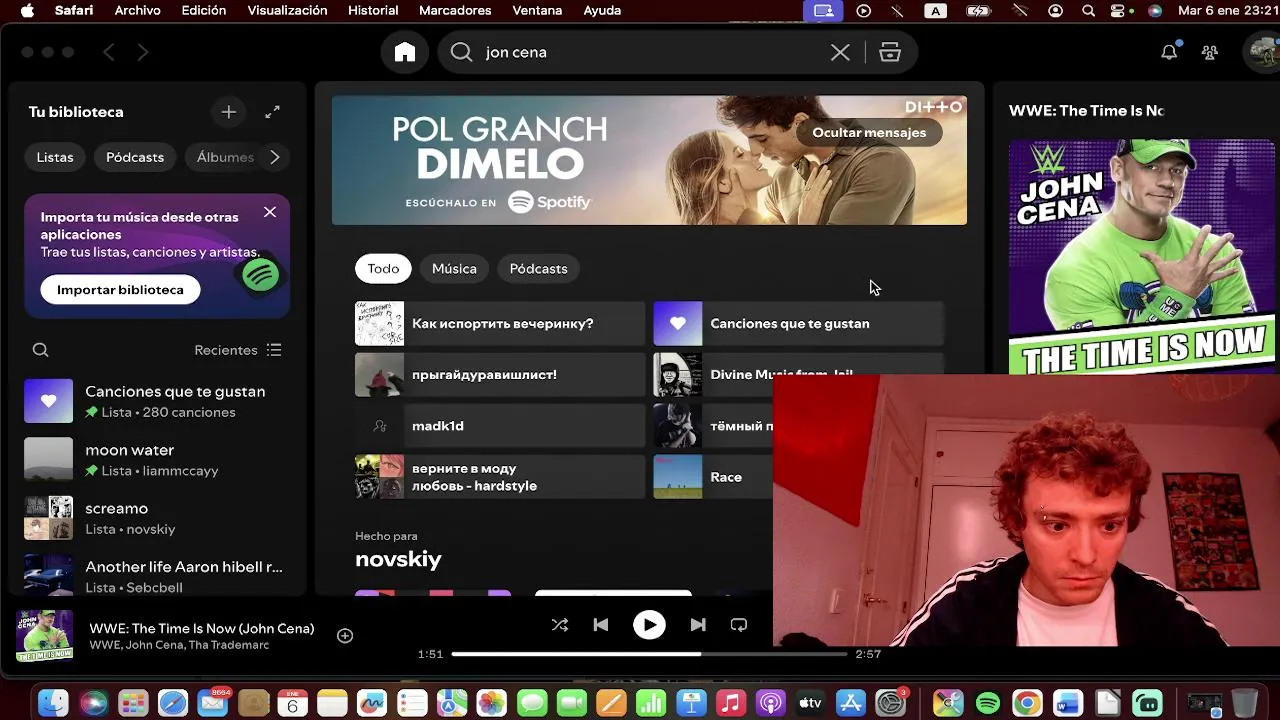The width and height of the screenshot is (1280, 720).
Task: Open верните в моду любовь - hardstyle tile
Action: pos(500,477)
